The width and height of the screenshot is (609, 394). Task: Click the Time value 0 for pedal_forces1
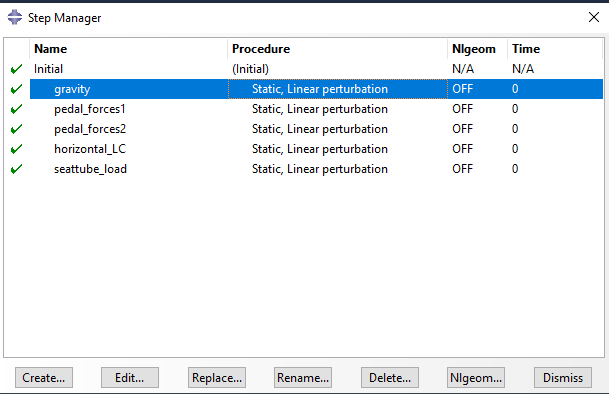coord(515,109)
